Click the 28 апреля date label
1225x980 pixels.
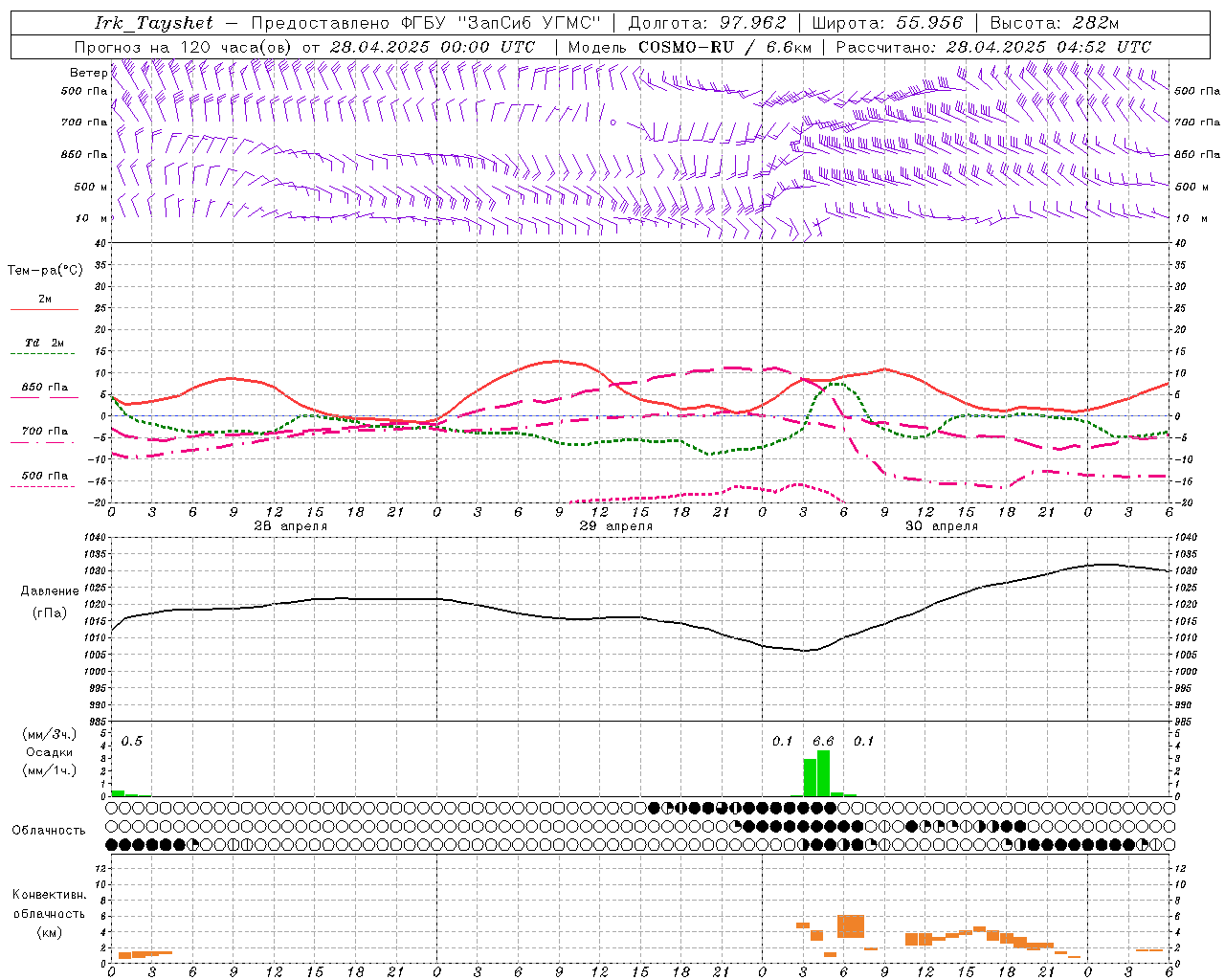pyautogui.click(x=290, y=526)
